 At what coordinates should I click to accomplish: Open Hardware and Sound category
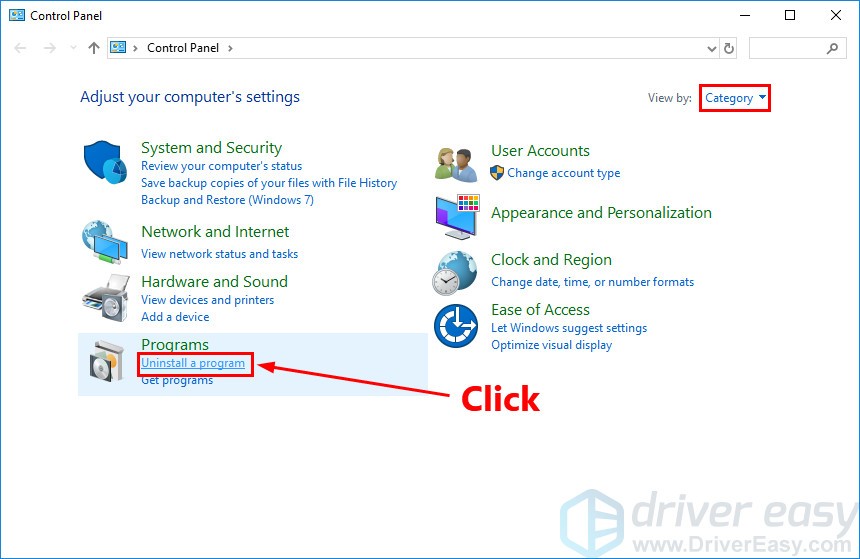tap(214, 281)
